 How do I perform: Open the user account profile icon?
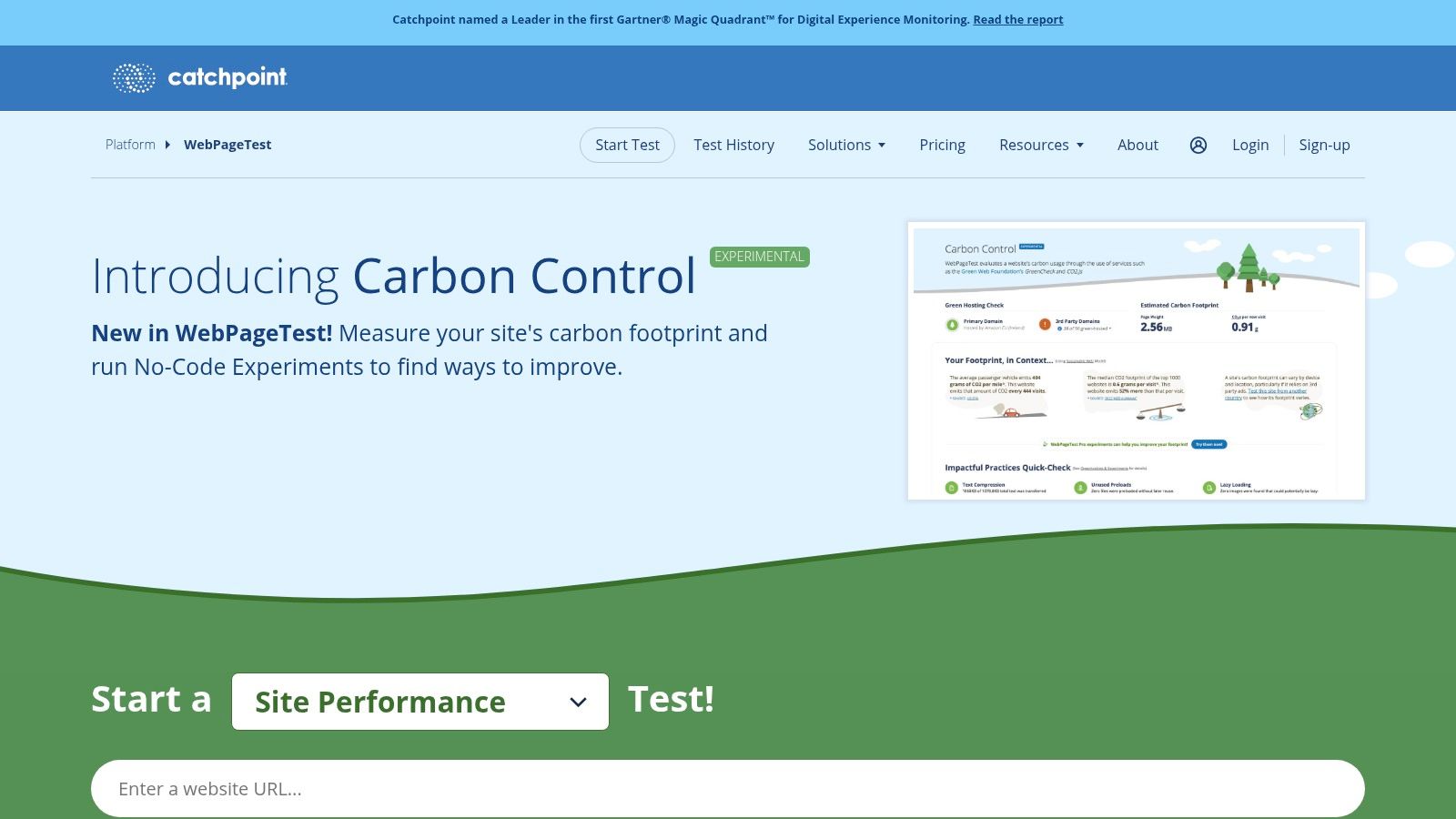1199,145
